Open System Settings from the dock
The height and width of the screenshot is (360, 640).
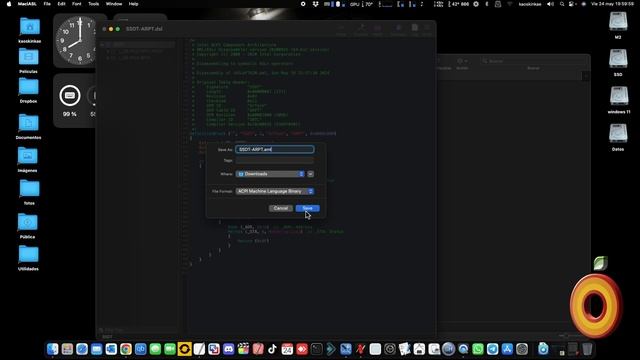pos(522,349)
